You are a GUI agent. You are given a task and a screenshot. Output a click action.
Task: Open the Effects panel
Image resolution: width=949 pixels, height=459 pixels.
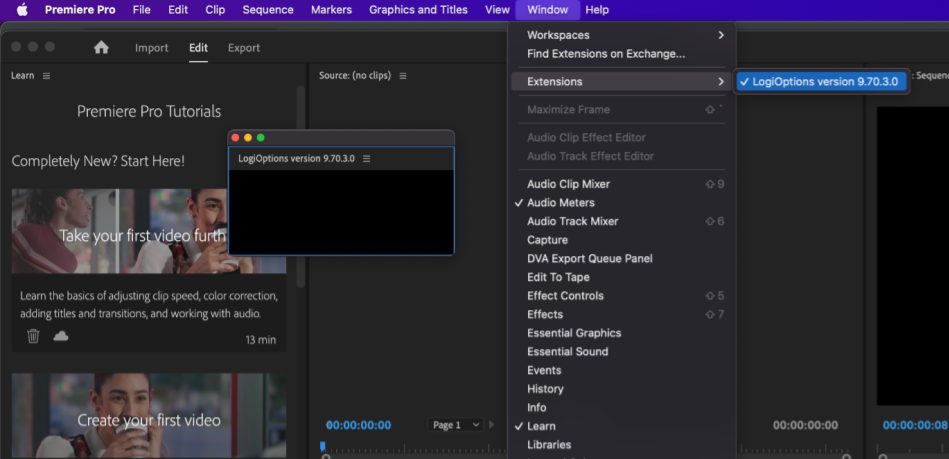click(622, 315)
